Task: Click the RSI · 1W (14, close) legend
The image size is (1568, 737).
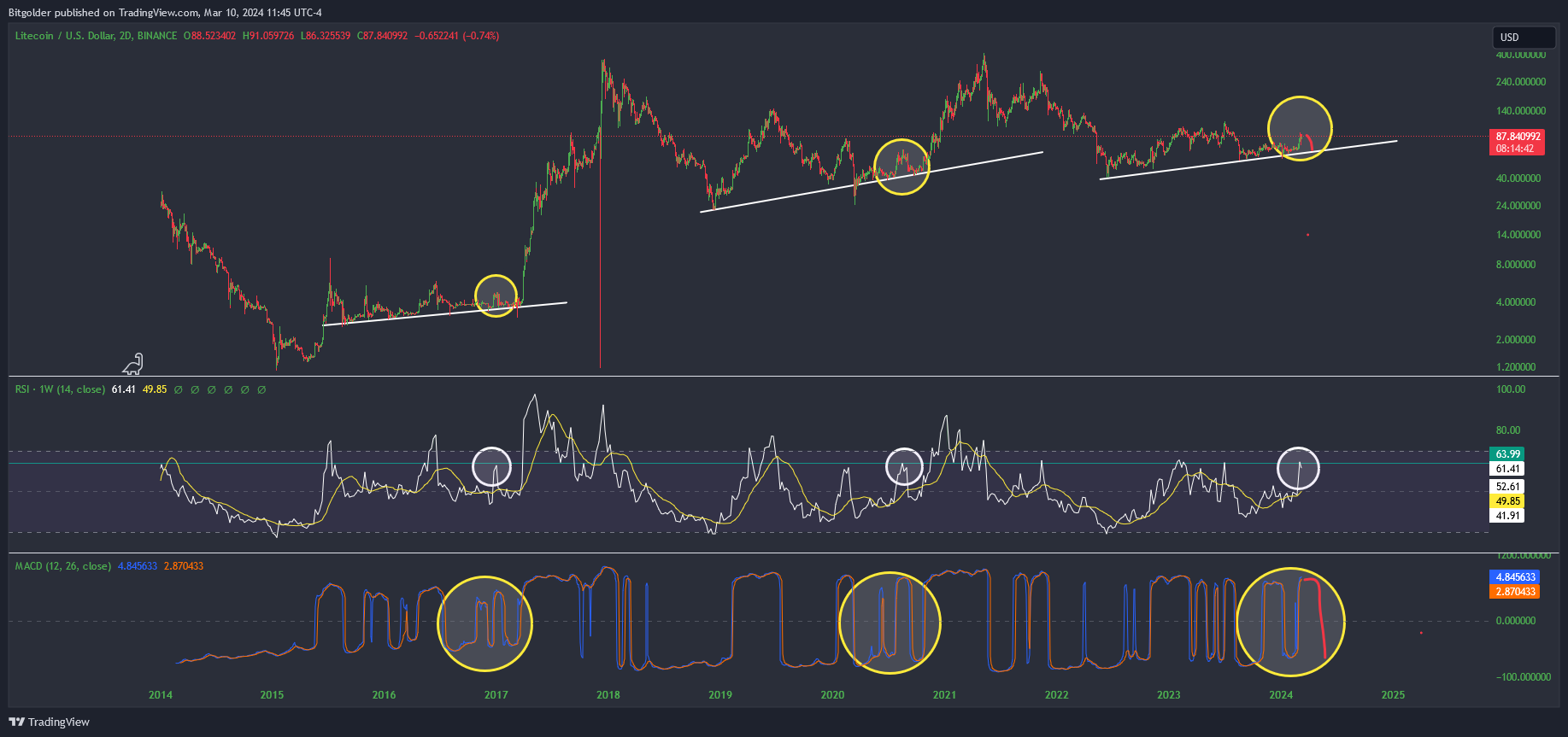Action: coord(60,389)
